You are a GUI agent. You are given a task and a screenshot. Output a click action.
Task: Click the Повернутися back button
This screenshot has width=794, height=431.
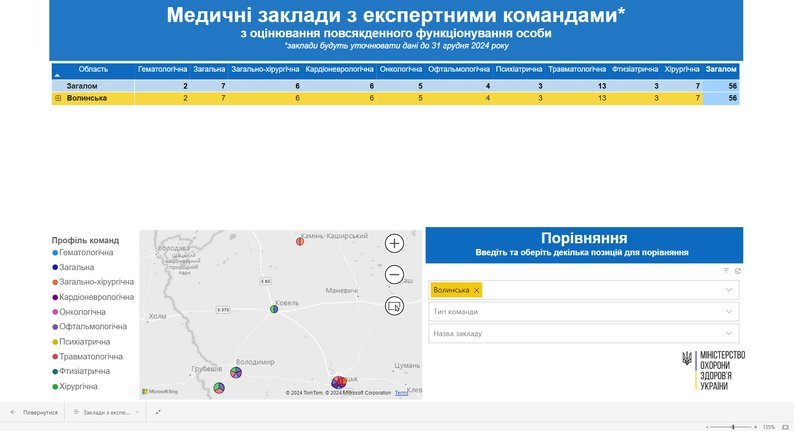(34, 412)
